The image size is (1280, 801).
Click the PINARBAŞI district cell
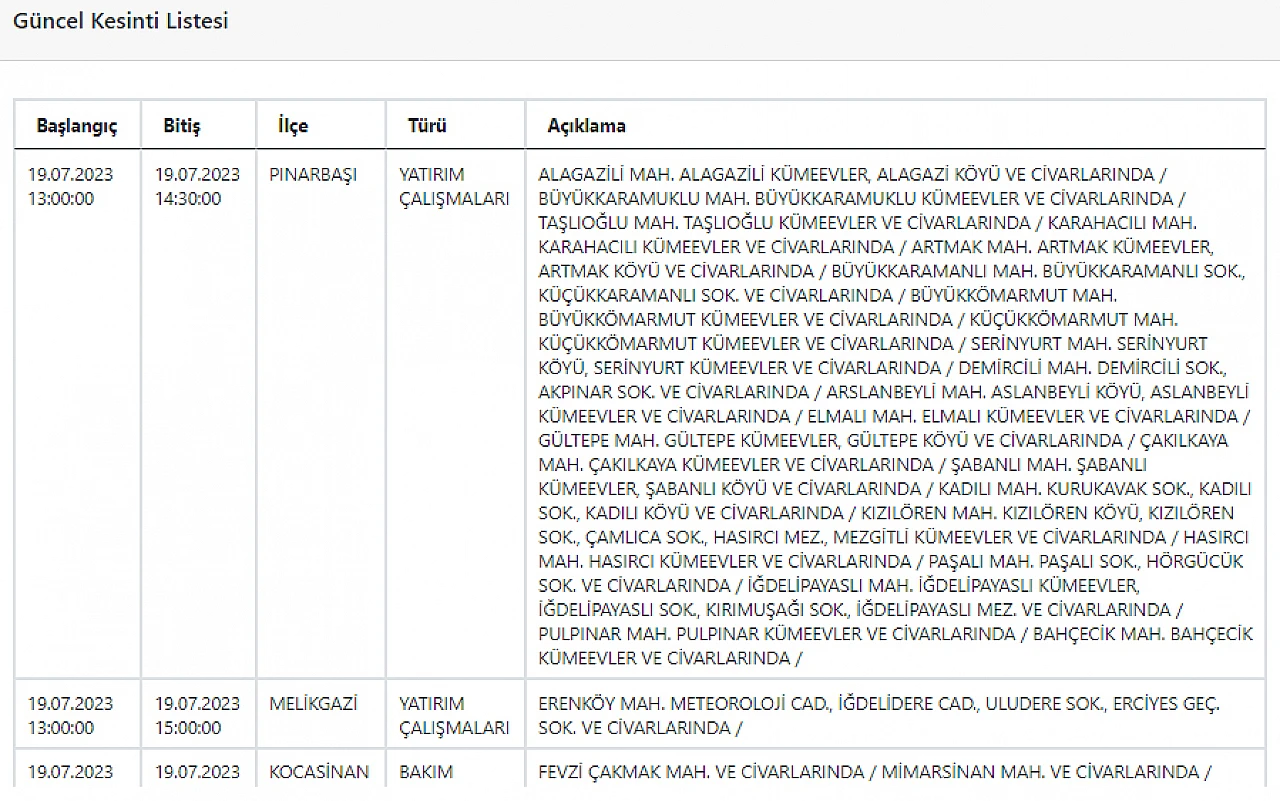click(x=313, y=174)
